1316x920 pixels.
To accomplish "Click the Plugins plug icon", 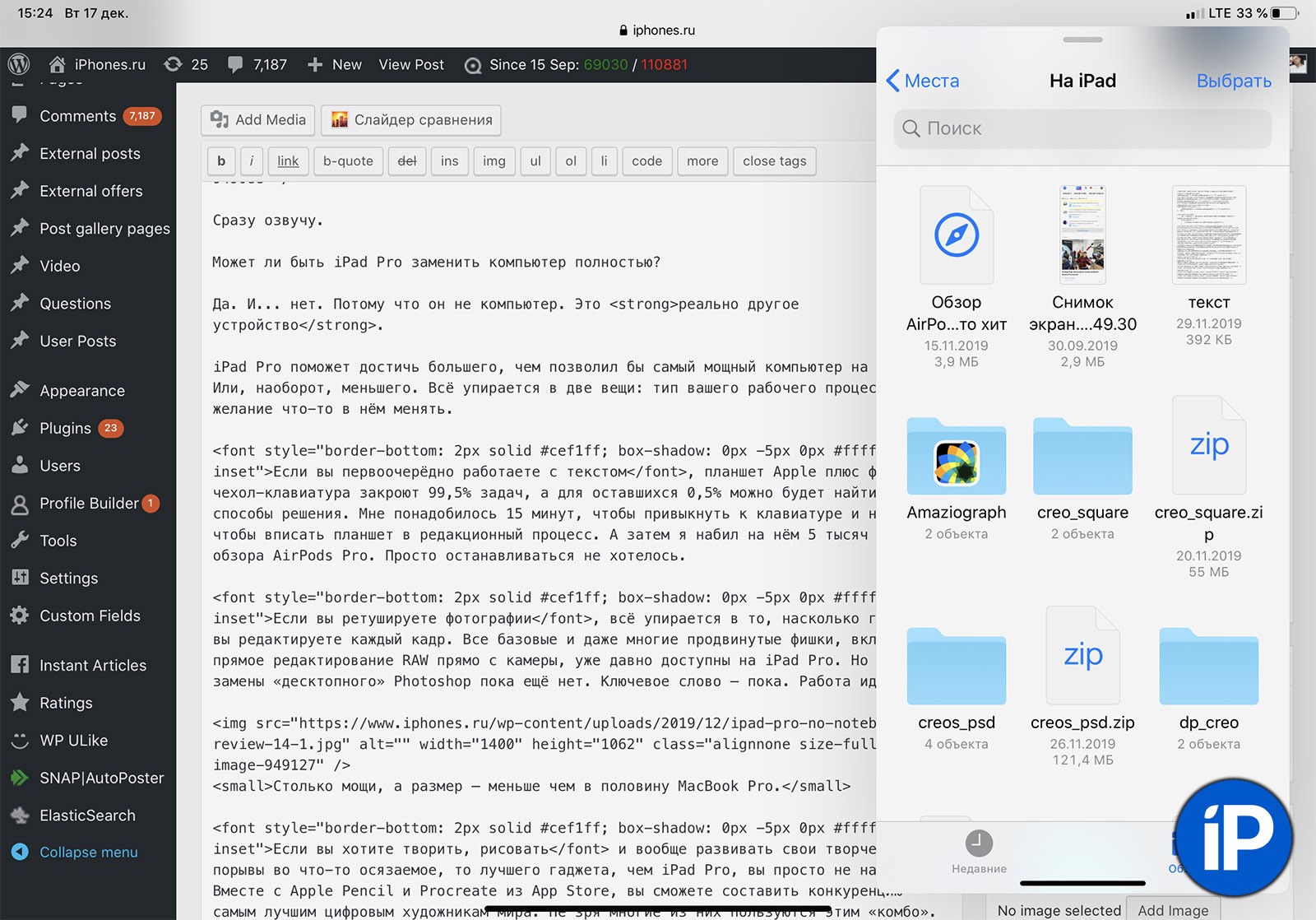I will click(x=20, y=428).
